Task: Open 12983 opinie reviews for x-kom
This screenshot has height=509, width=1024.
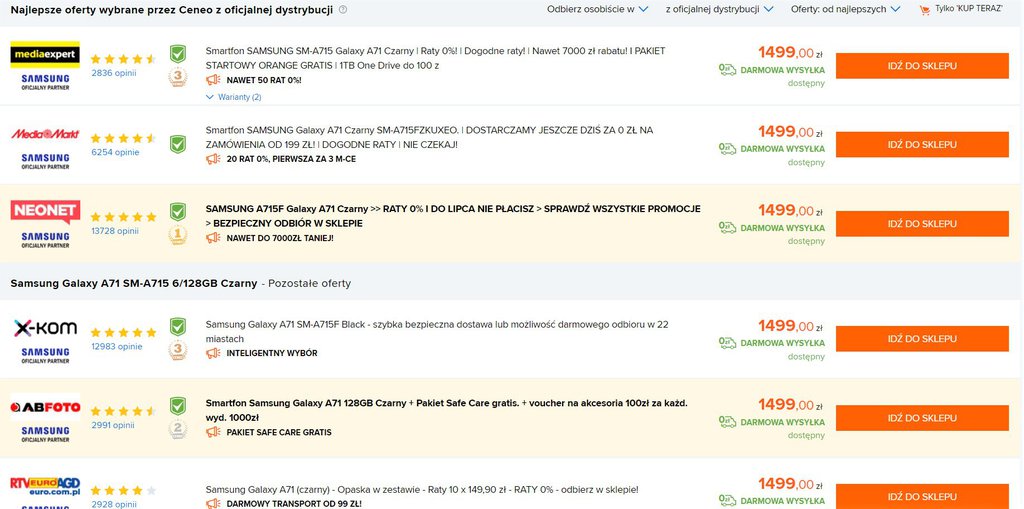Action: point(117,347)
